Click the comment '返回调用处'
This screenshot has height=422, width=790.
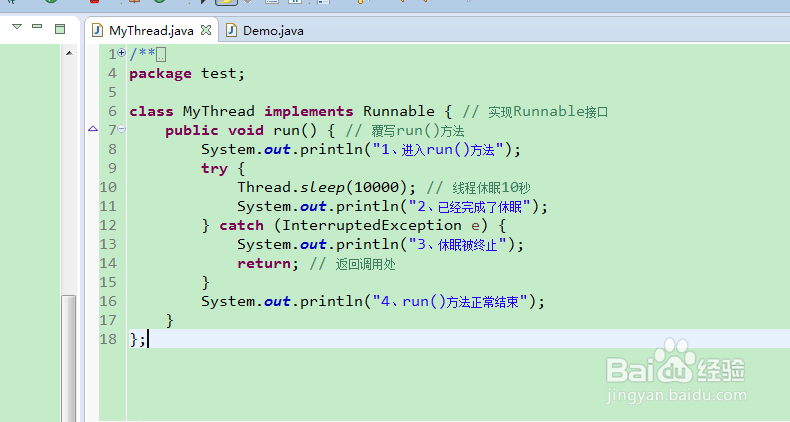coord(365,264)
